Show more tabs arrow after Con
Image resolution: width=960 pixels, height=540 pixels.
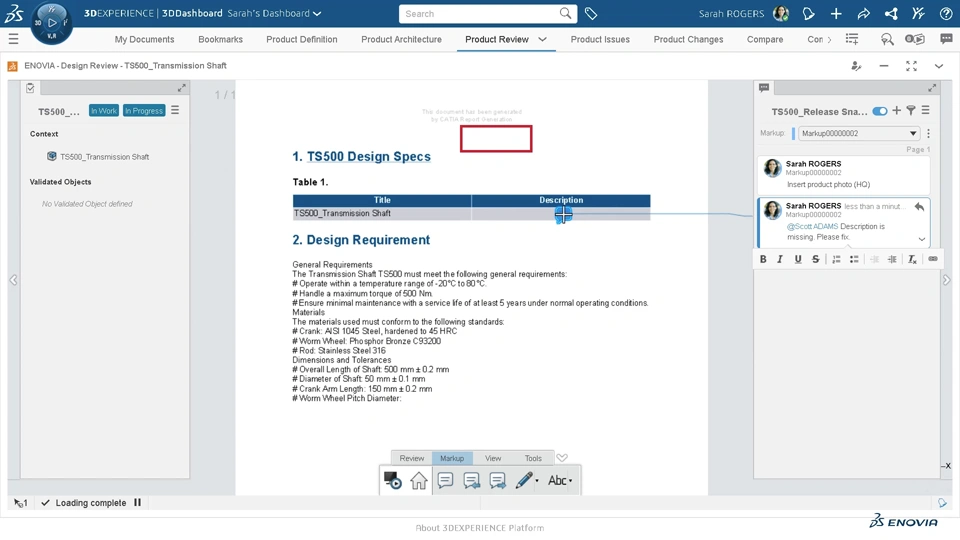pos(830,39)
